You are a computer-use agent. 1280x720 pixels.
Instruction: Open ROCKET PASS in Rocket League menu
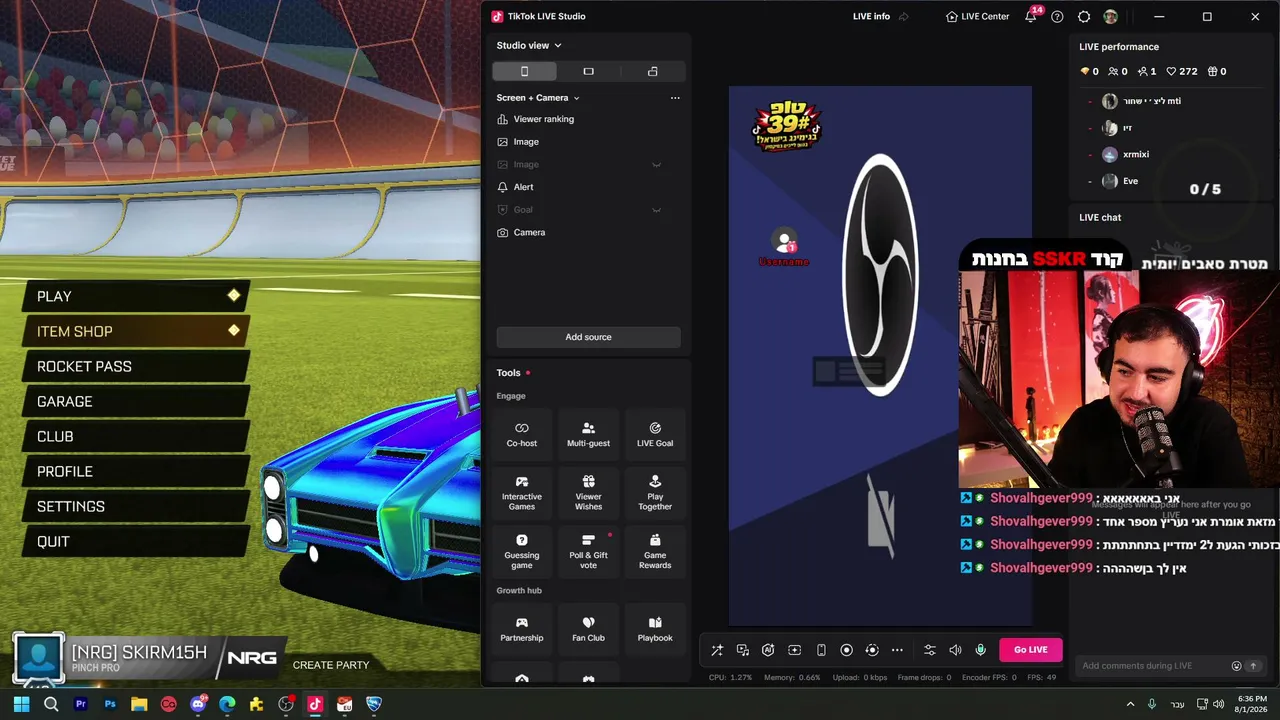click(x=136, y=366)
